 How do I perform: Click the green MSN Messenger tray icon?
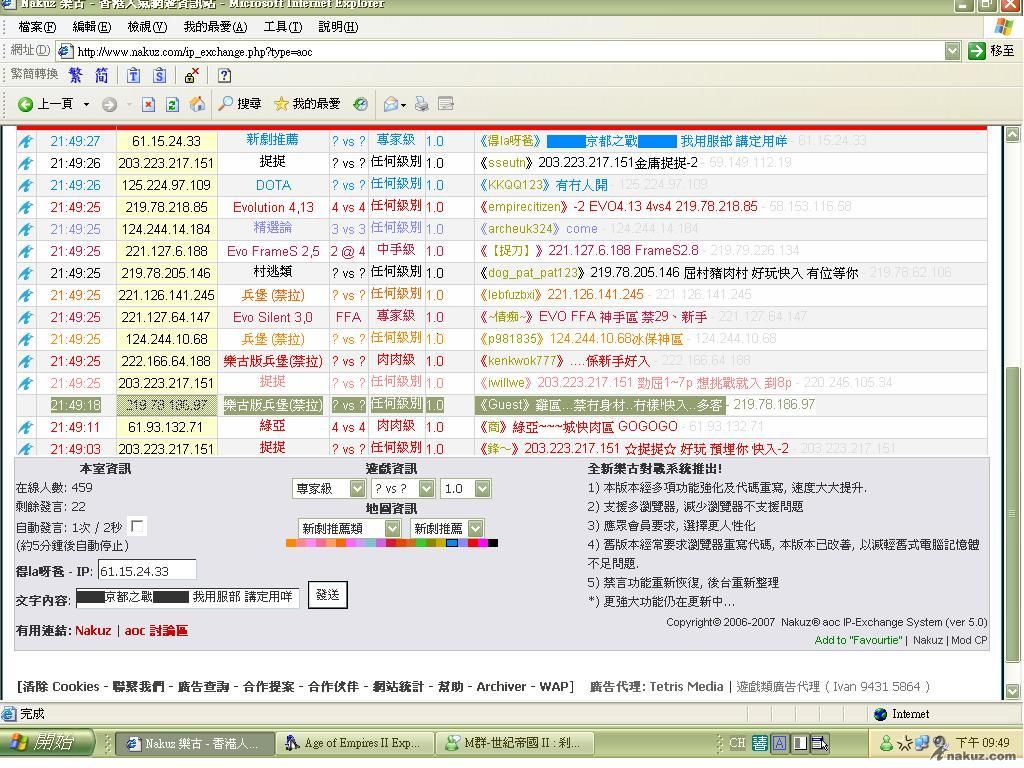click(x=886, y=743)
